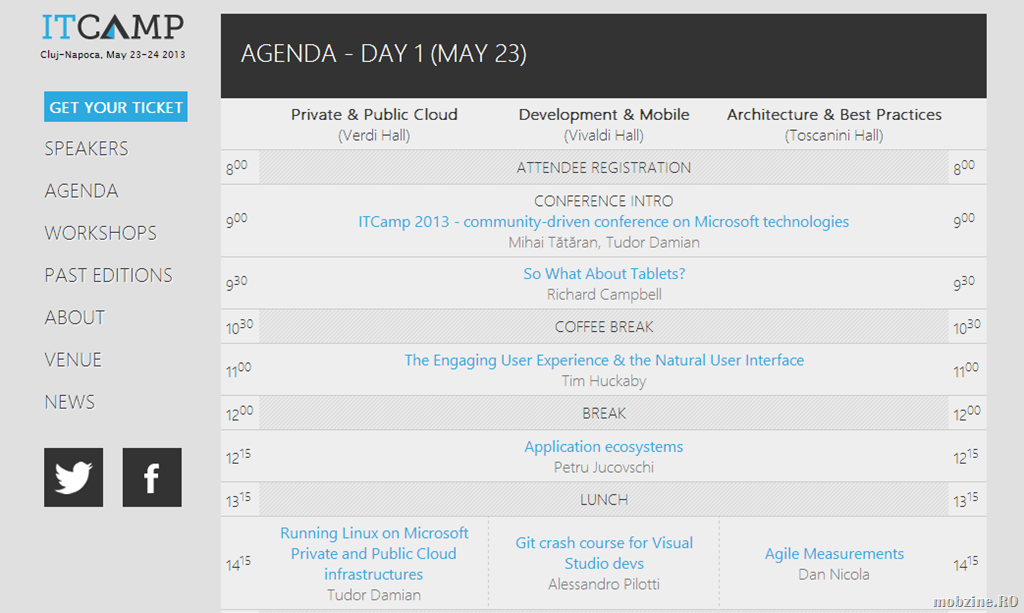Open the News section
The image size is (1024, 613).
pos(70,402)
